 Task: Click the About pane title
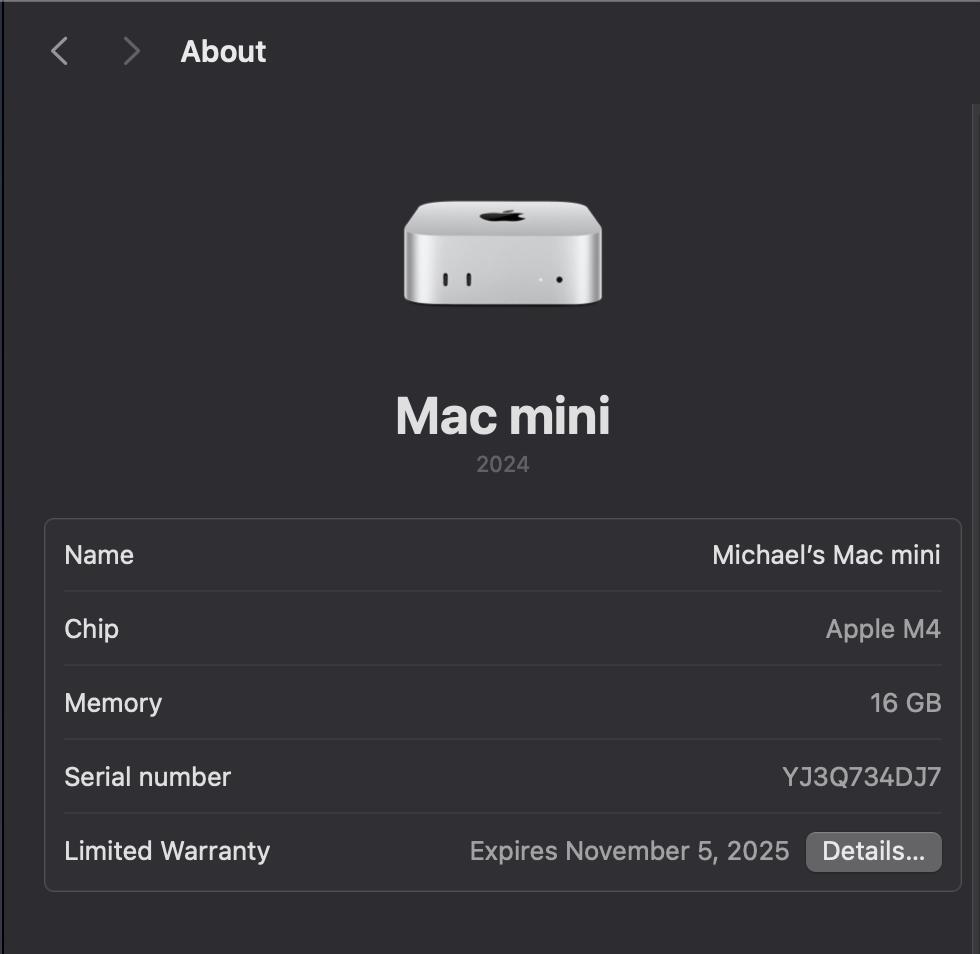[223, 51]
